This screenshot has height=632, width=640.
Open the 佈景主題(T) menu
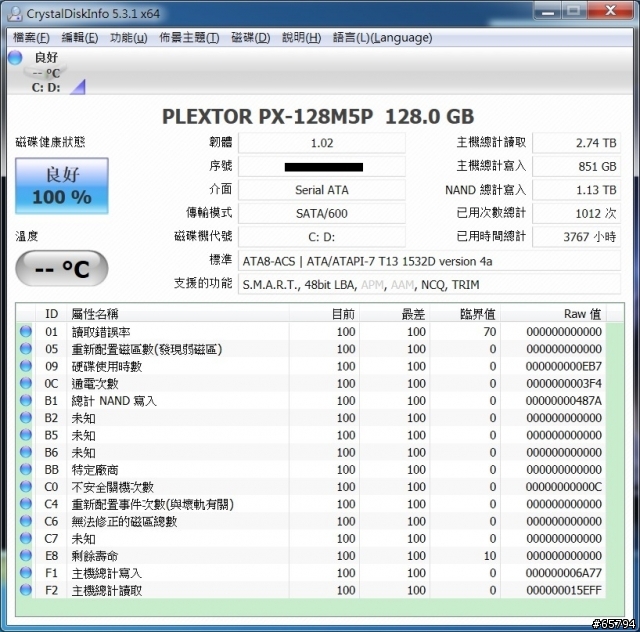tap(189, 38)
